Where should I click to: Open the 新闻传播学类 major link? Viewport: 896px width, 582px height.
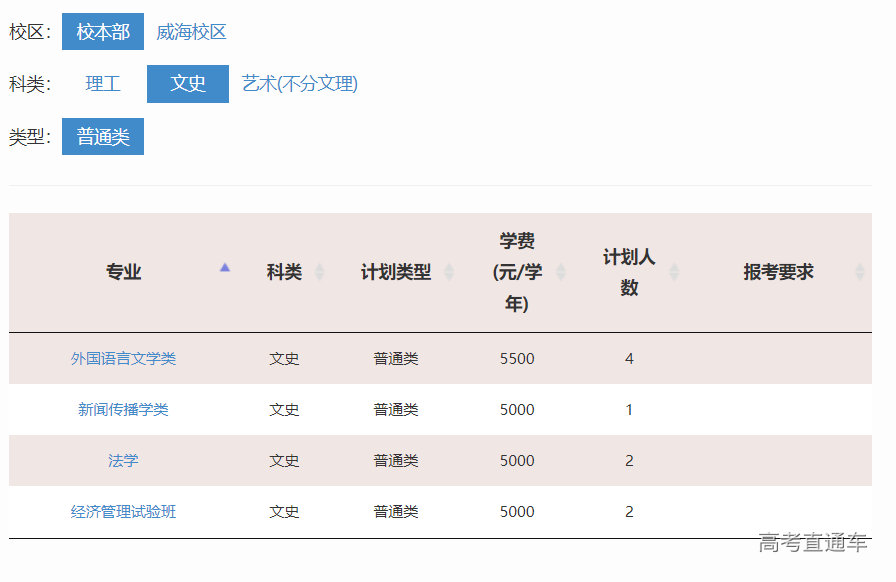pos(122,409)
